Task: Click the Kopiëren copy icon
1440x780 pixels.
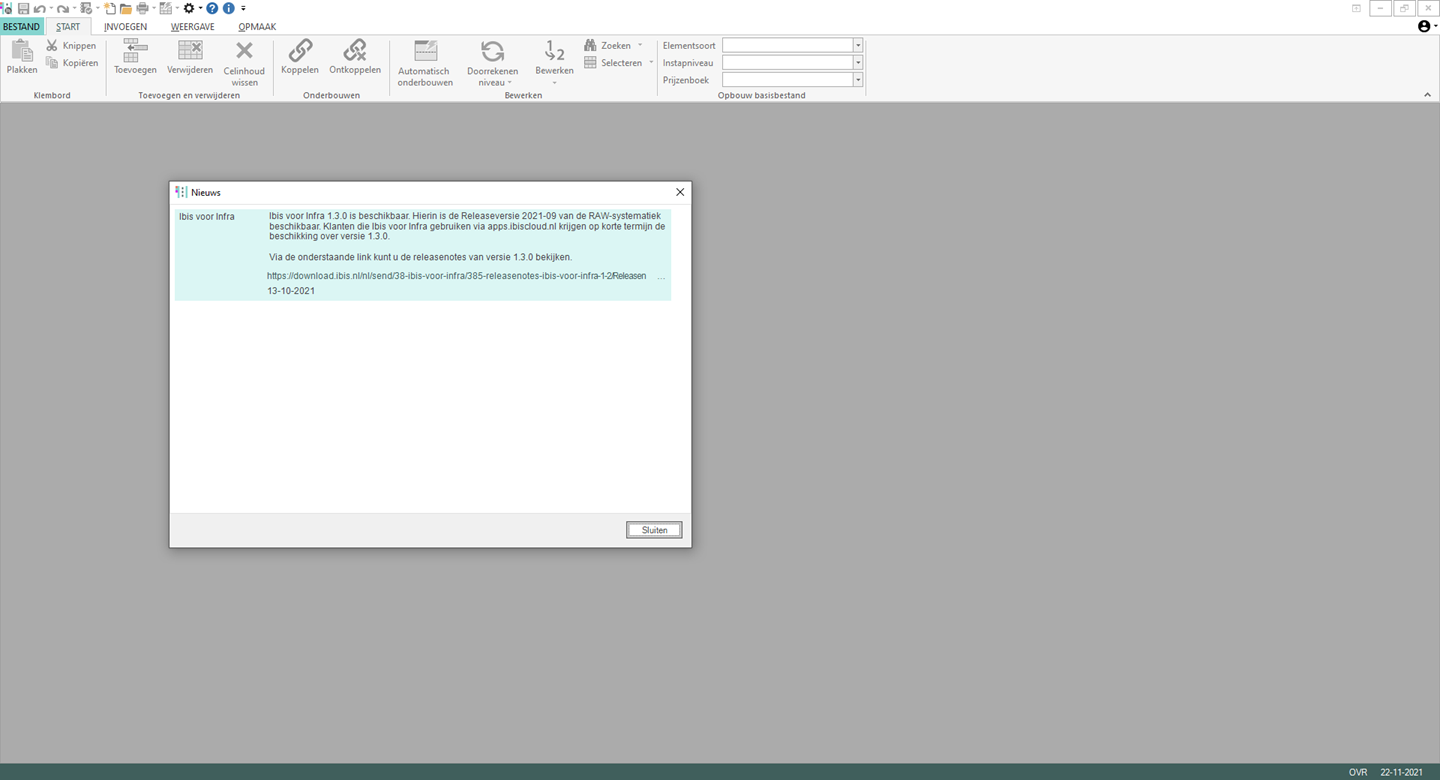Action: (x=52, y=63)
